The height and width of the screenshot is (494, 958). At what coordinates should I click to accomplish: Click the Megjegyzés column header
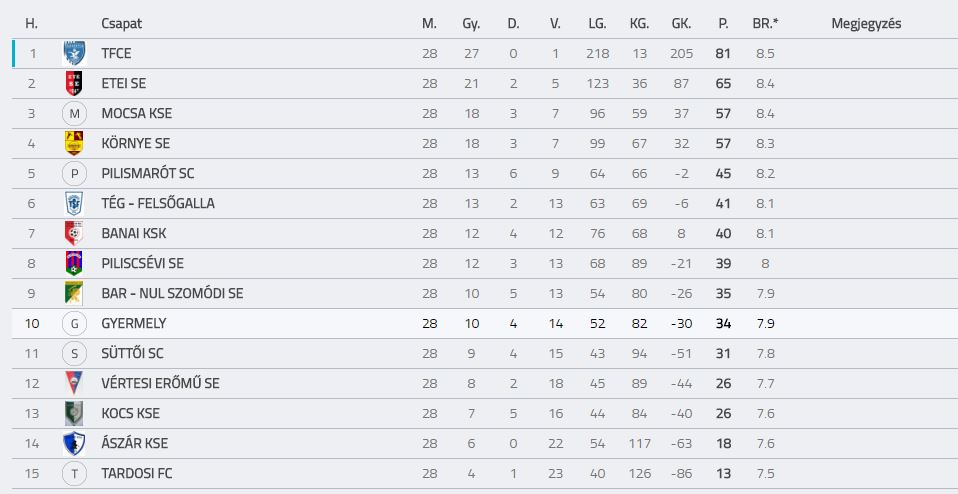[866, 24]
